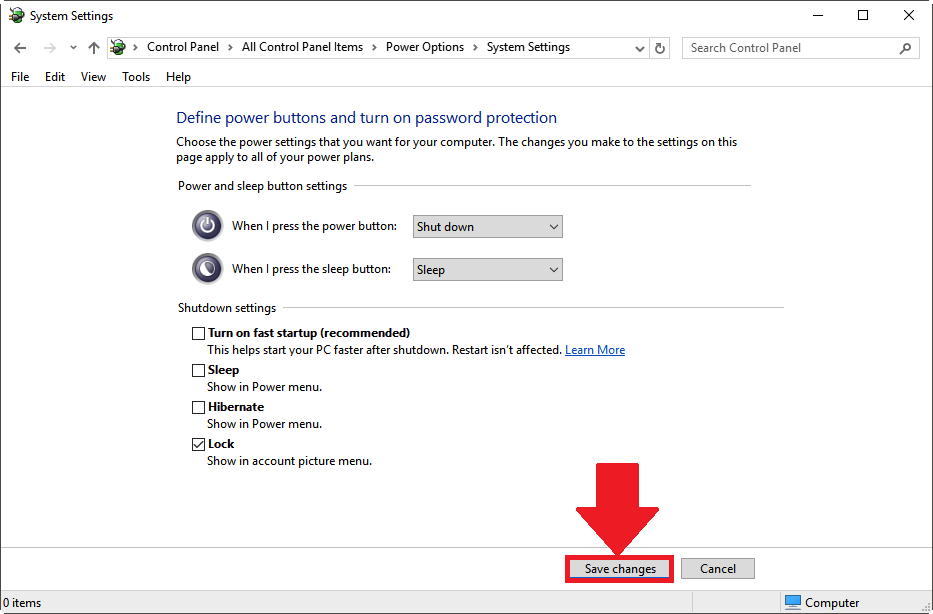Viewport: 933px width, 614px height.
Task: Click the power button icon
Action: point(207,226)
